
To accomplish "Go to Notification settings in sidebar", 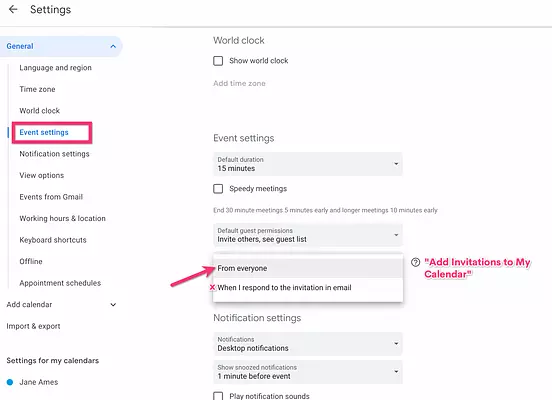I will point(54,154).
